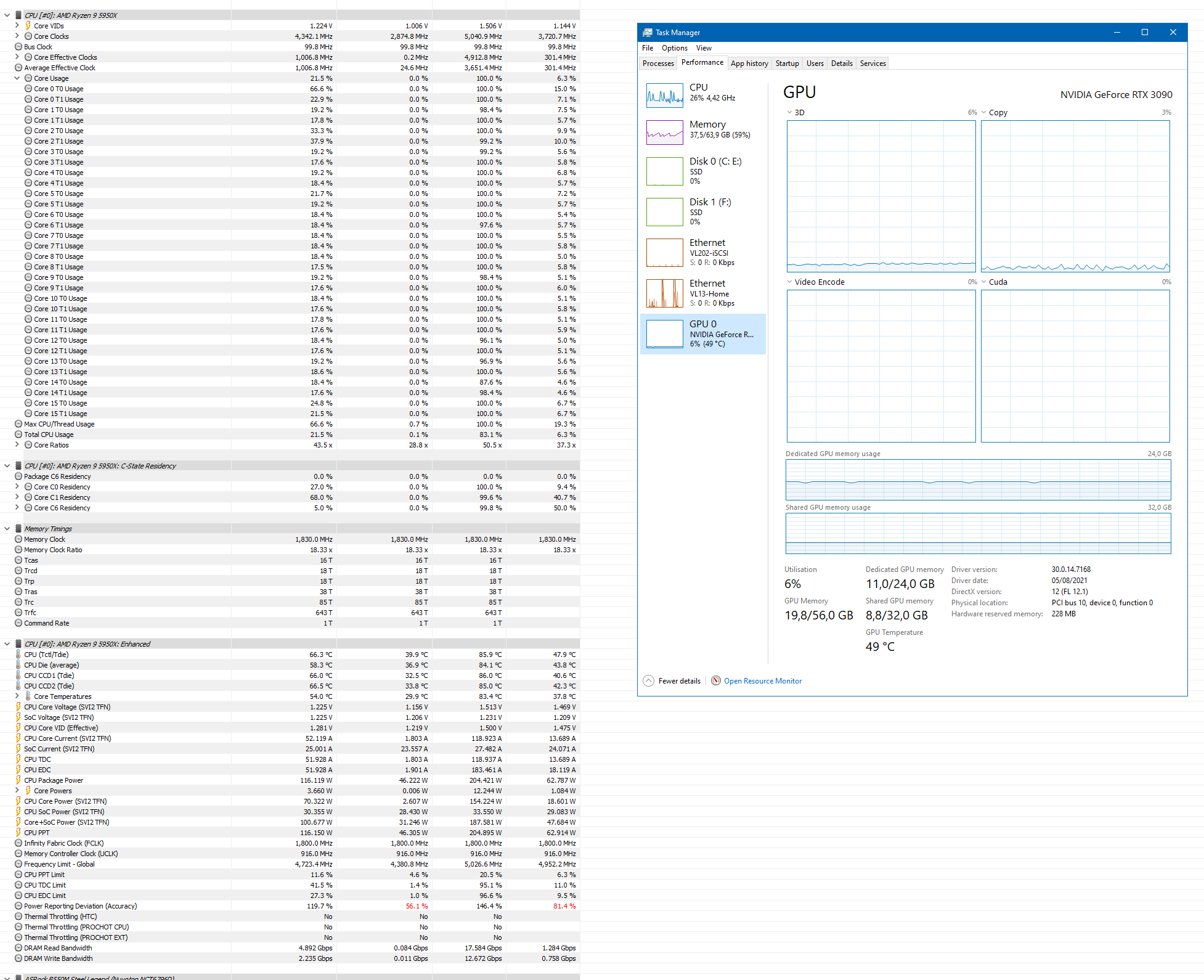1204x980 pixels.
Task: Click the Package C6 Residency sensor icon
Action: (x=18, y=476)
